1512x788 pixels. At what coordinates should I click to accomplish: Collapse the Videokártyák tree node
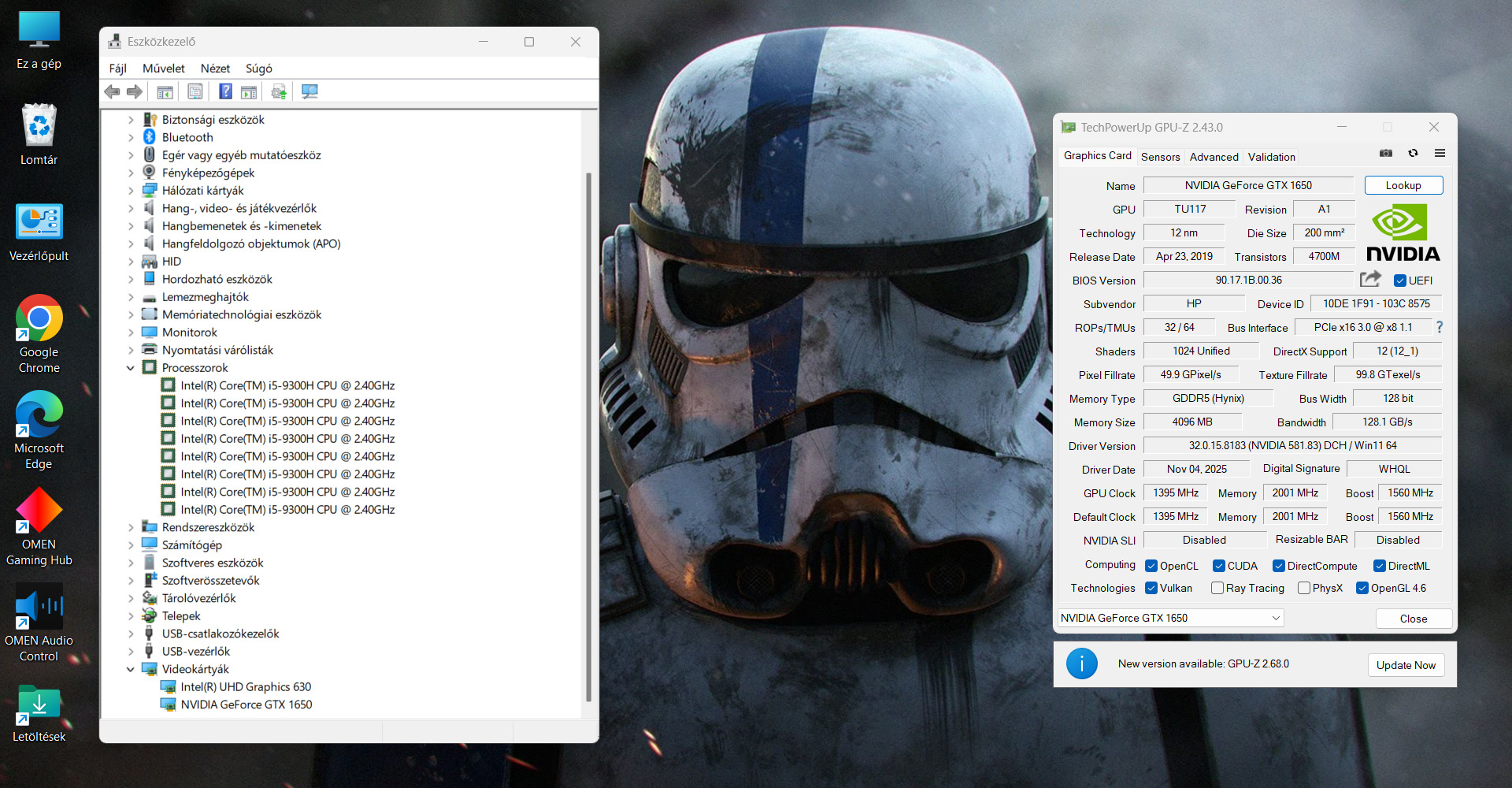(131, 669)
